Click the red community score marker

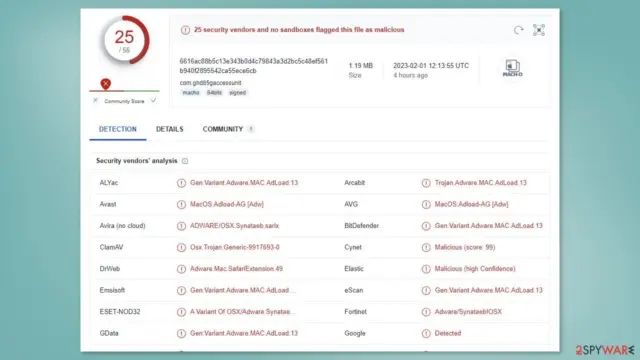tap(106, 84)
